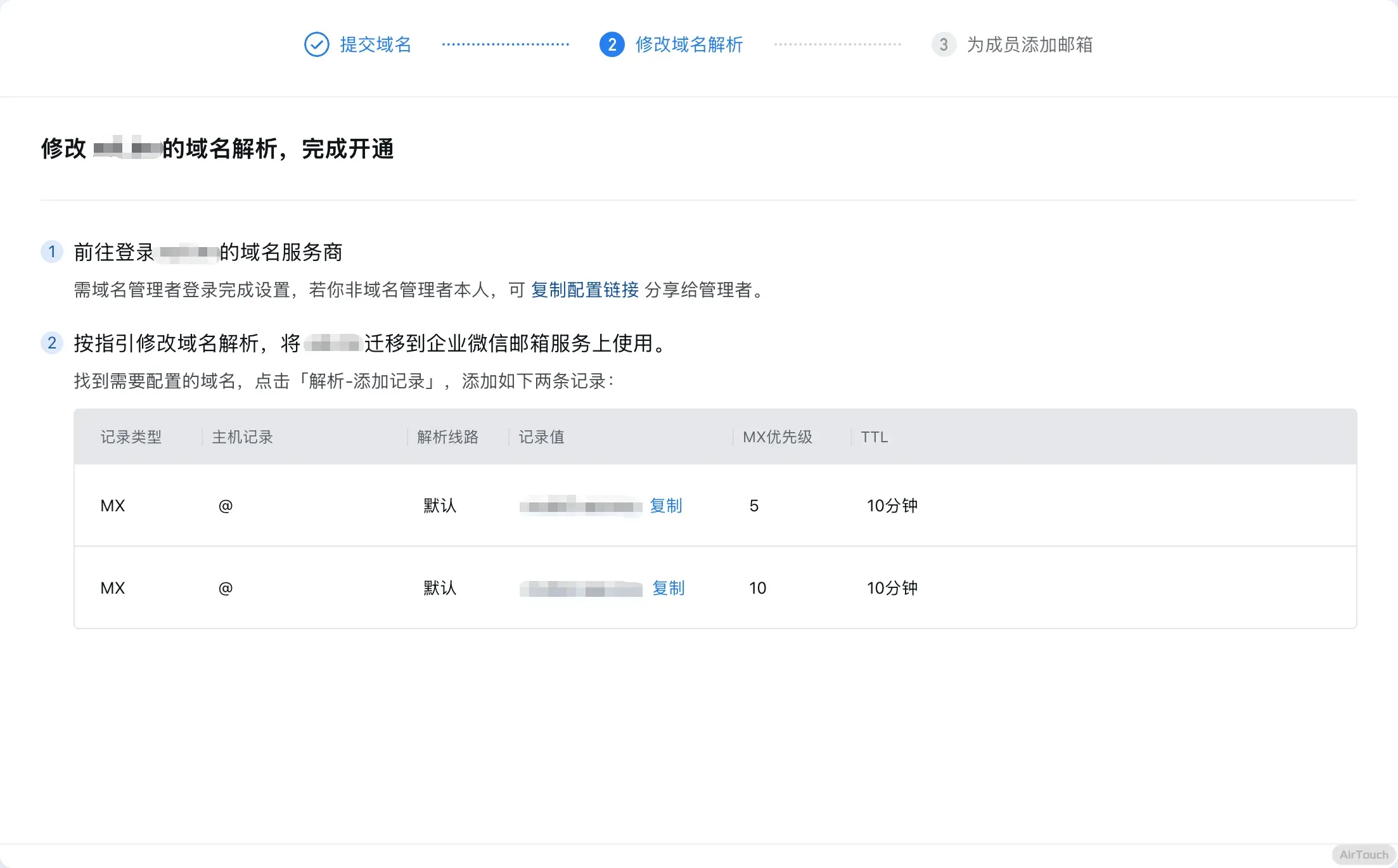1398x868 pixels.
Task: Click the checkmark icon beside 提交域名
Action: click(316, 44)
